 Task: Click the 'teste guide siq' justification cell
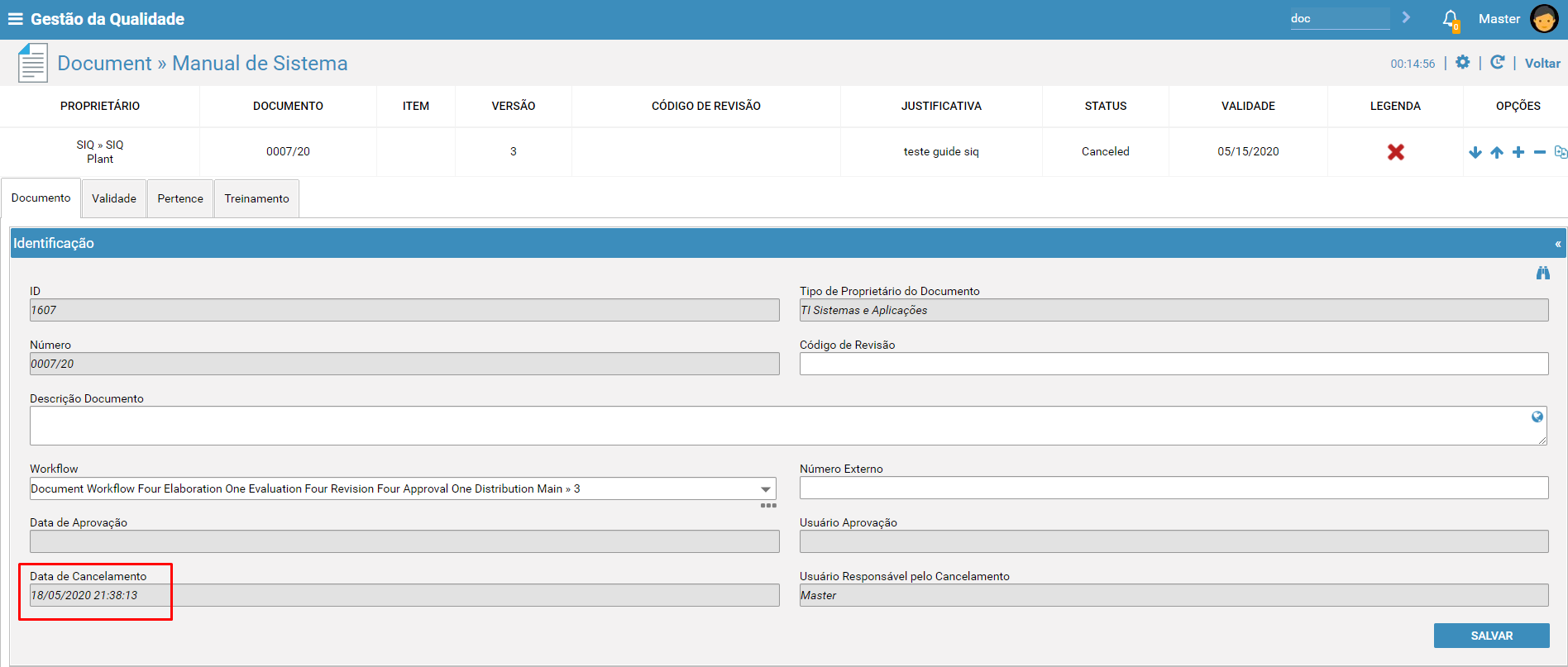(x=941, y=151)
